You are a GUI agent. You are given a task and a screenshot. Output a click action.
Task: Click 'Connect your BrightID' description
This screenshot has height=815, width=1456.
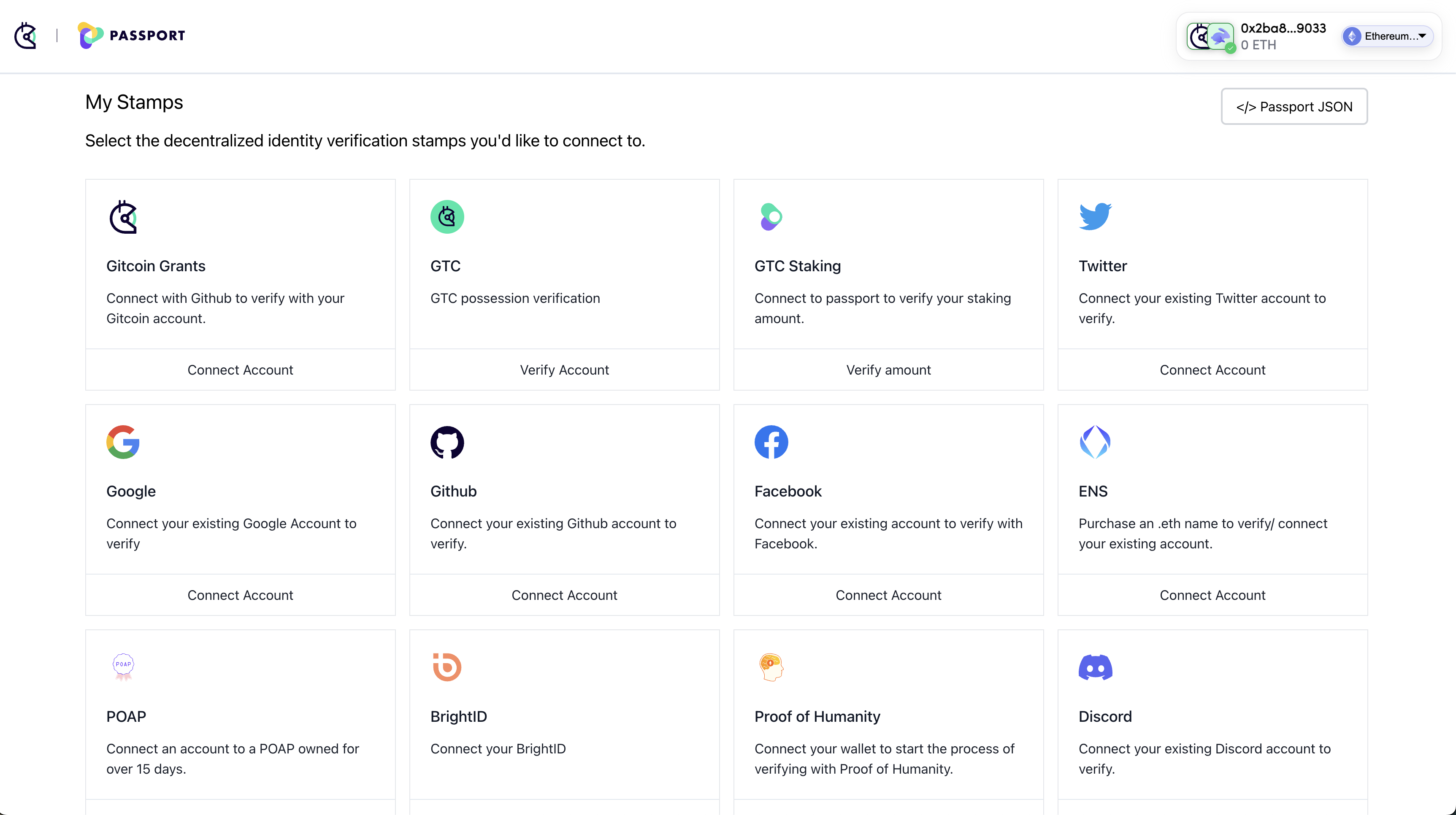[498, 749]
